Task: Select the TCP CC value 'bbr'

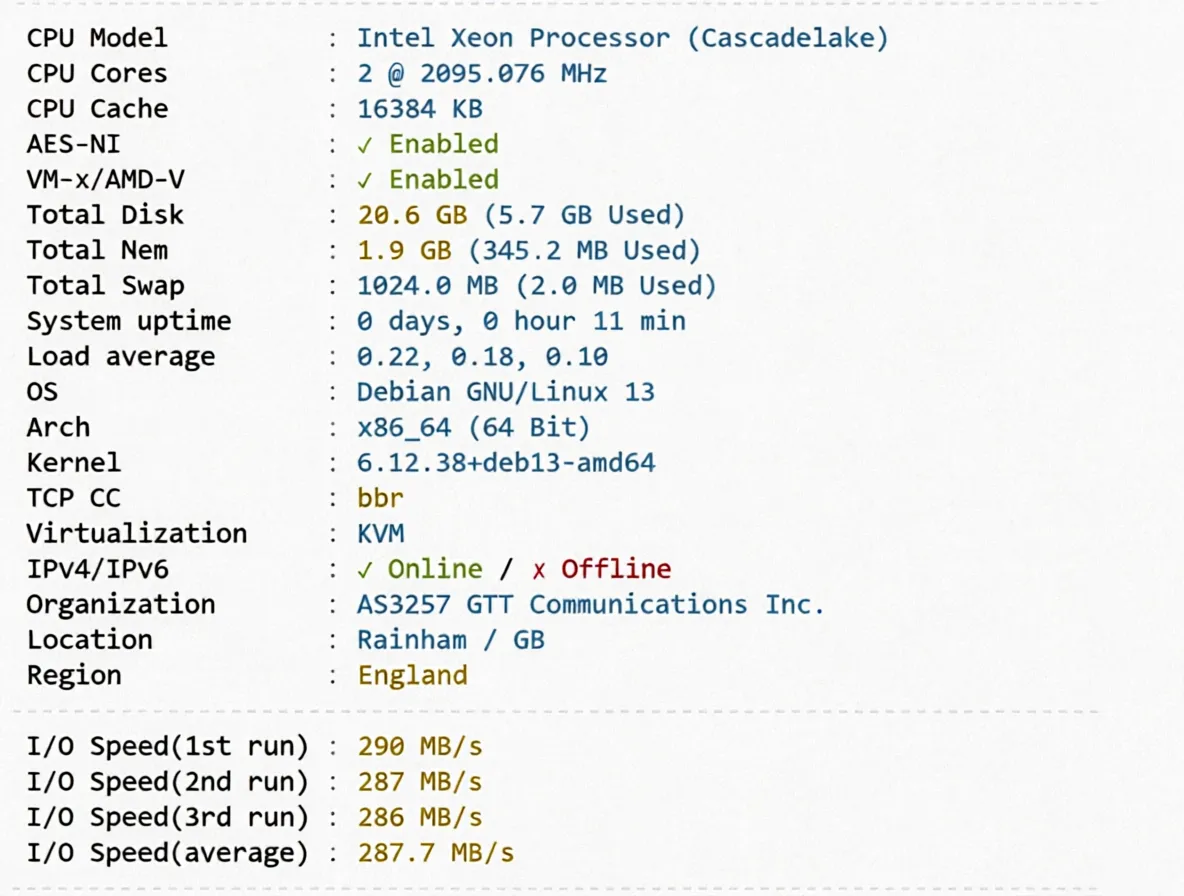Action: point(380,497)
